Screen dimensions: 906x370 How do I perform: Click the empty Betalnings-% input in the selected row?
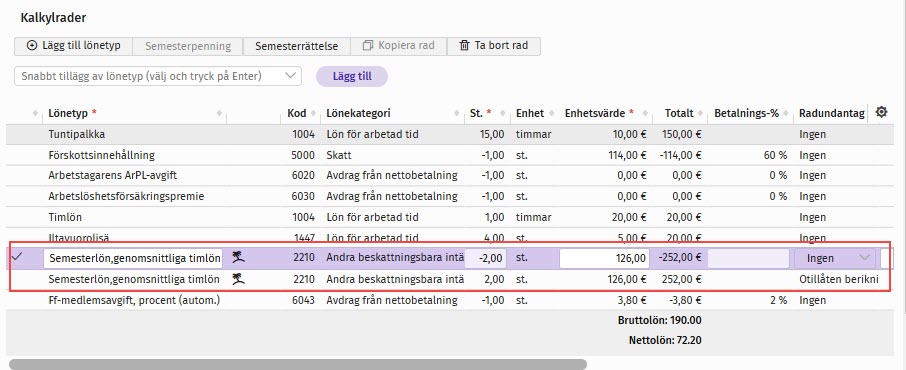748,258
